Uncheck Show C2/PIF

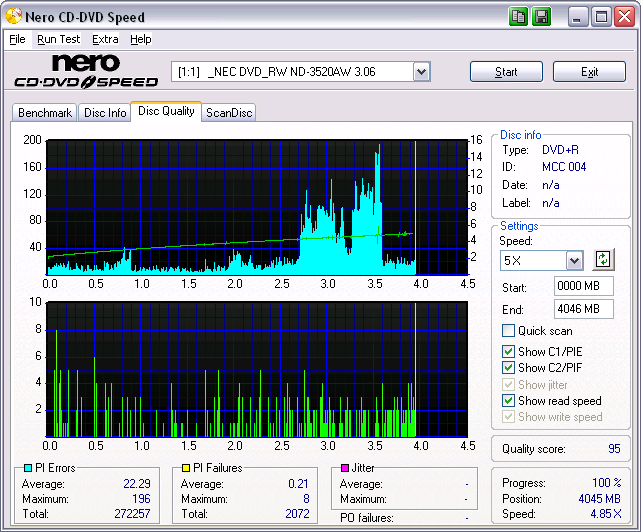coord(508,368)
